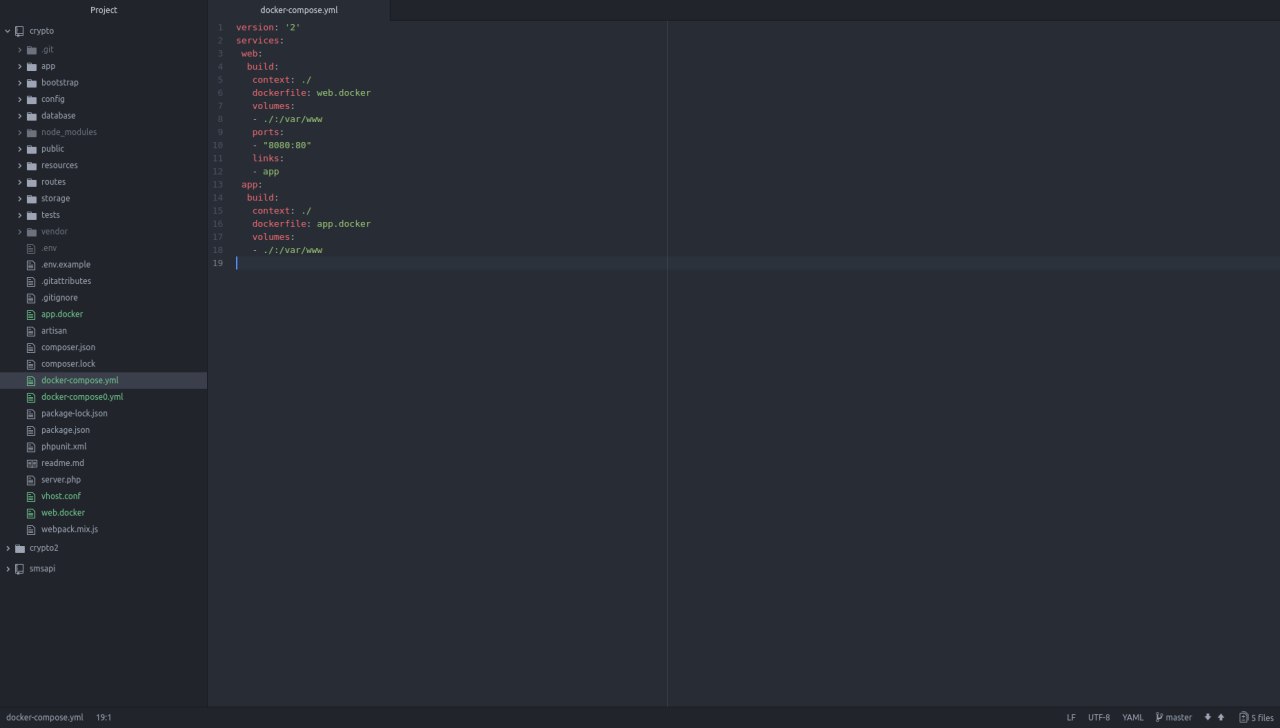Image resolution: width=1280 pixels, height=728 pixels.
Task: Expand the resources folder chevron
Action: click(x=19, y=166)
